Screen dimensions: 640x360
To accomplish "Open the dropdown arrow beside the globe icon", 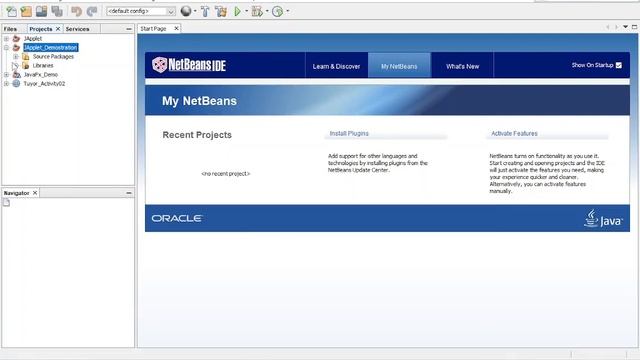I will coord(195,11).
